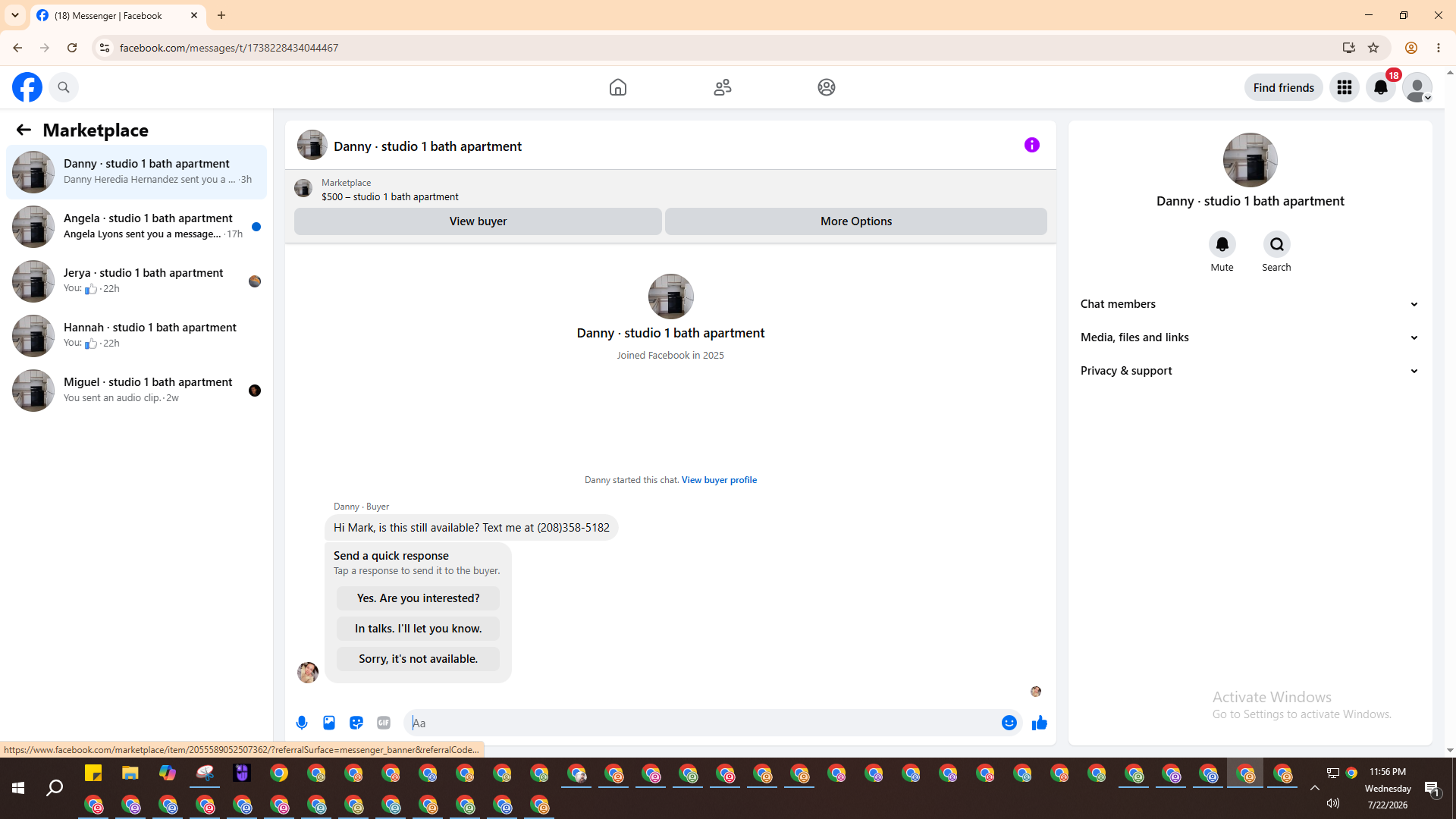Image resolution: width=1456 pixels, height=819 pixels.
Task: Open Hannah's studio apartment conversation
Action: (136, 336)
